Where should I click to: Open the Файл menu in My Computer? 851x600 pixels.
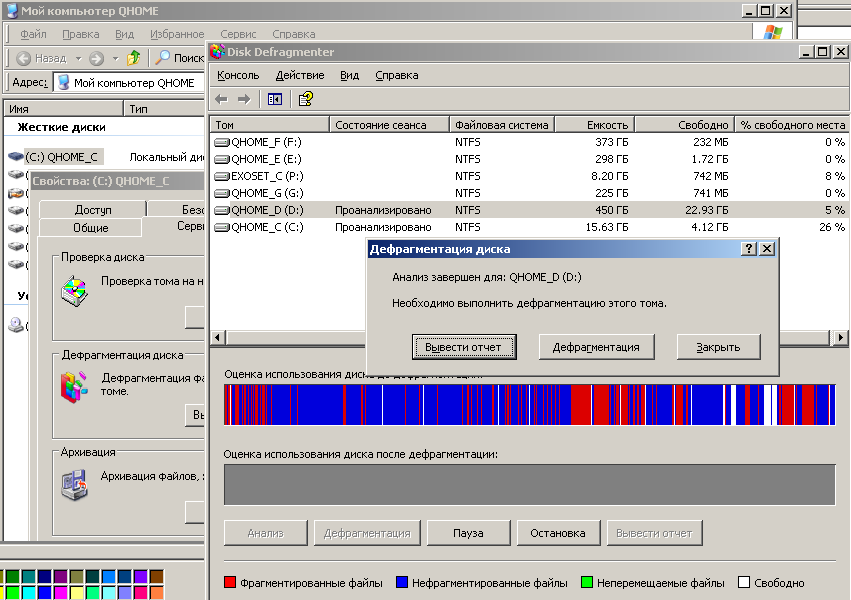[x=33, y=34]
